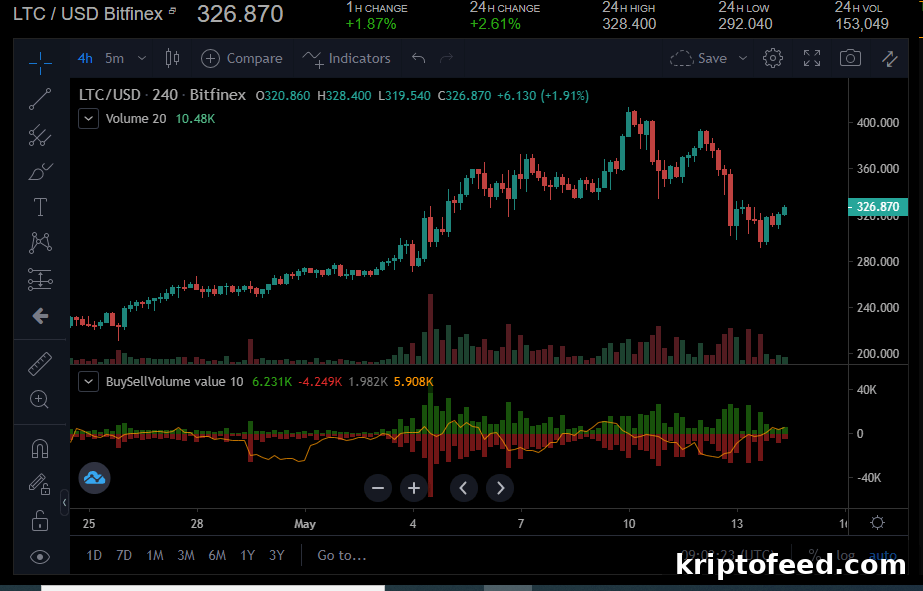The image size is (923, 591).
Task: Open the Indicators dialog
Action: click(347, 58)
